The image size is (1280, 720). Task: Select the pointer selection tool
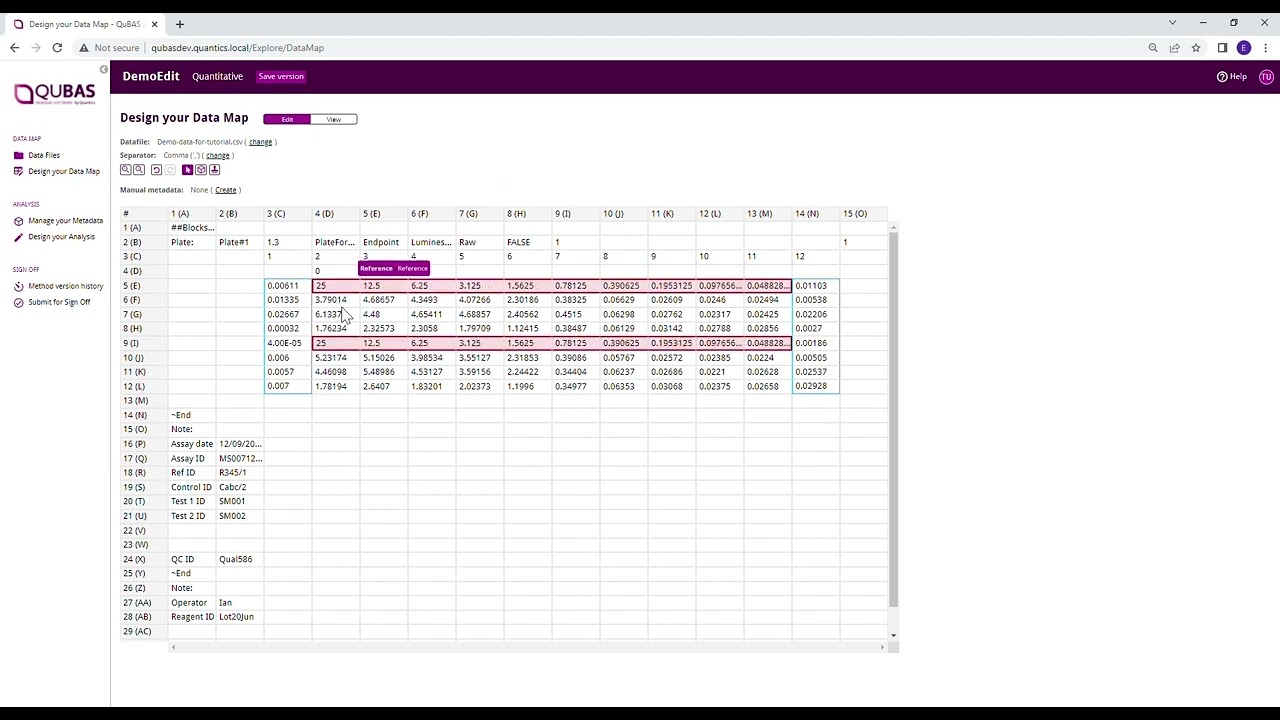[x=187, y=170]
